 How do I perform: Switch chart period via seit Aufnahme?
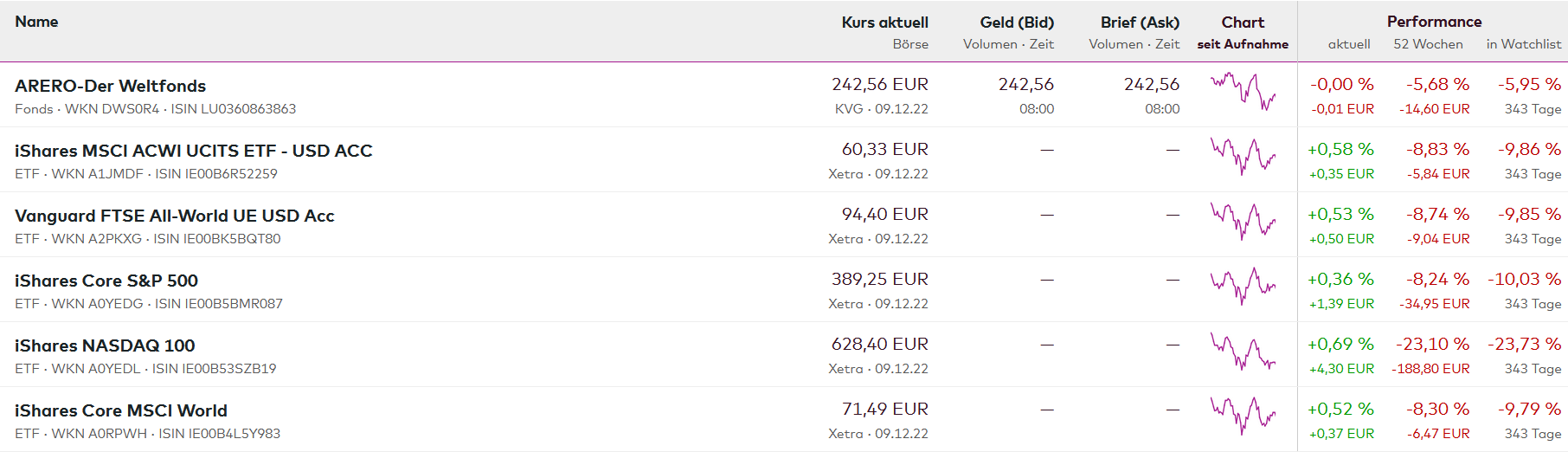tap(1243, 44)
